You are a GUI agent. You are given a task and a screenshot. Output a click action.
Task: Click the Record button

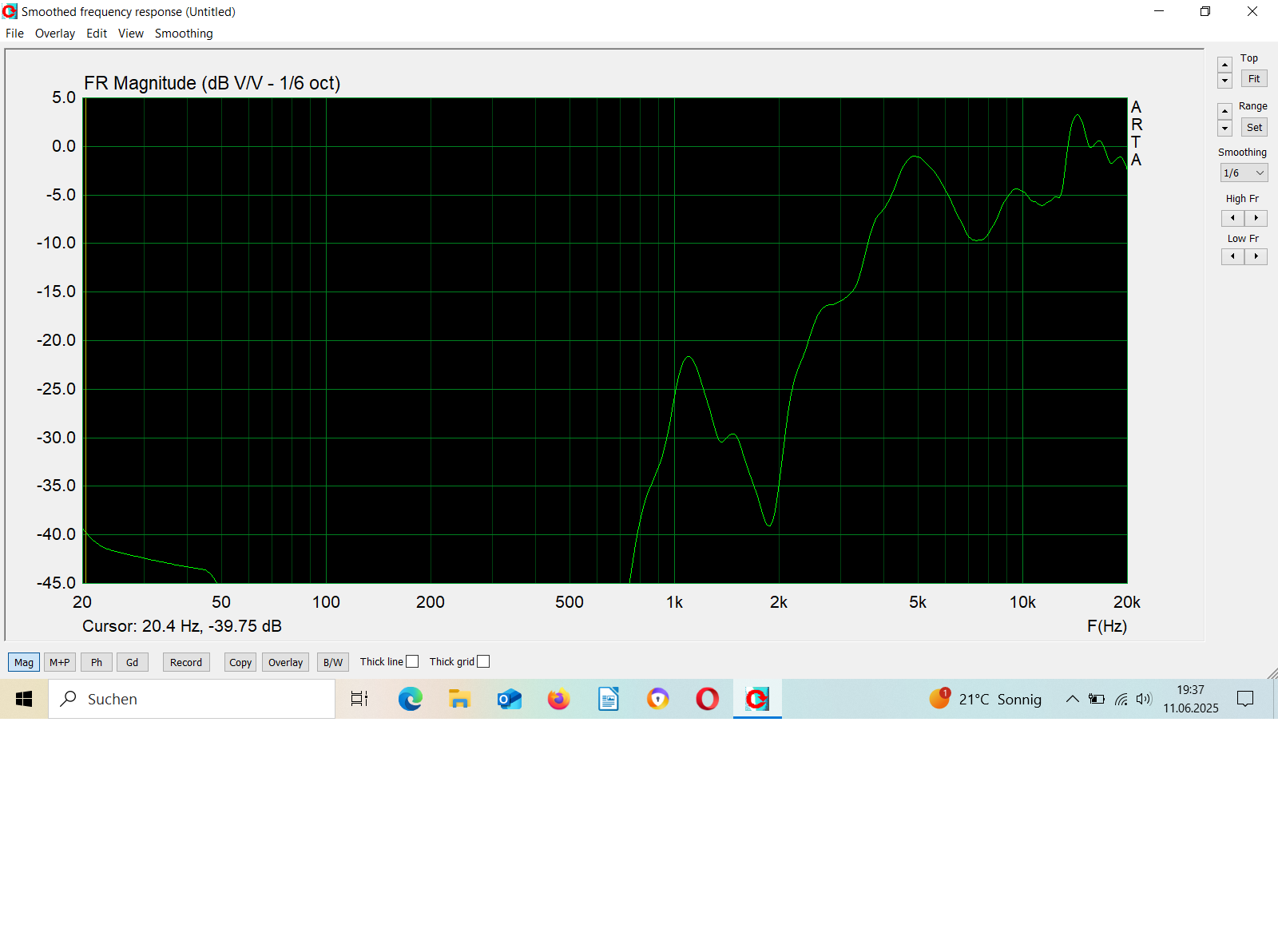coord(186,662)
